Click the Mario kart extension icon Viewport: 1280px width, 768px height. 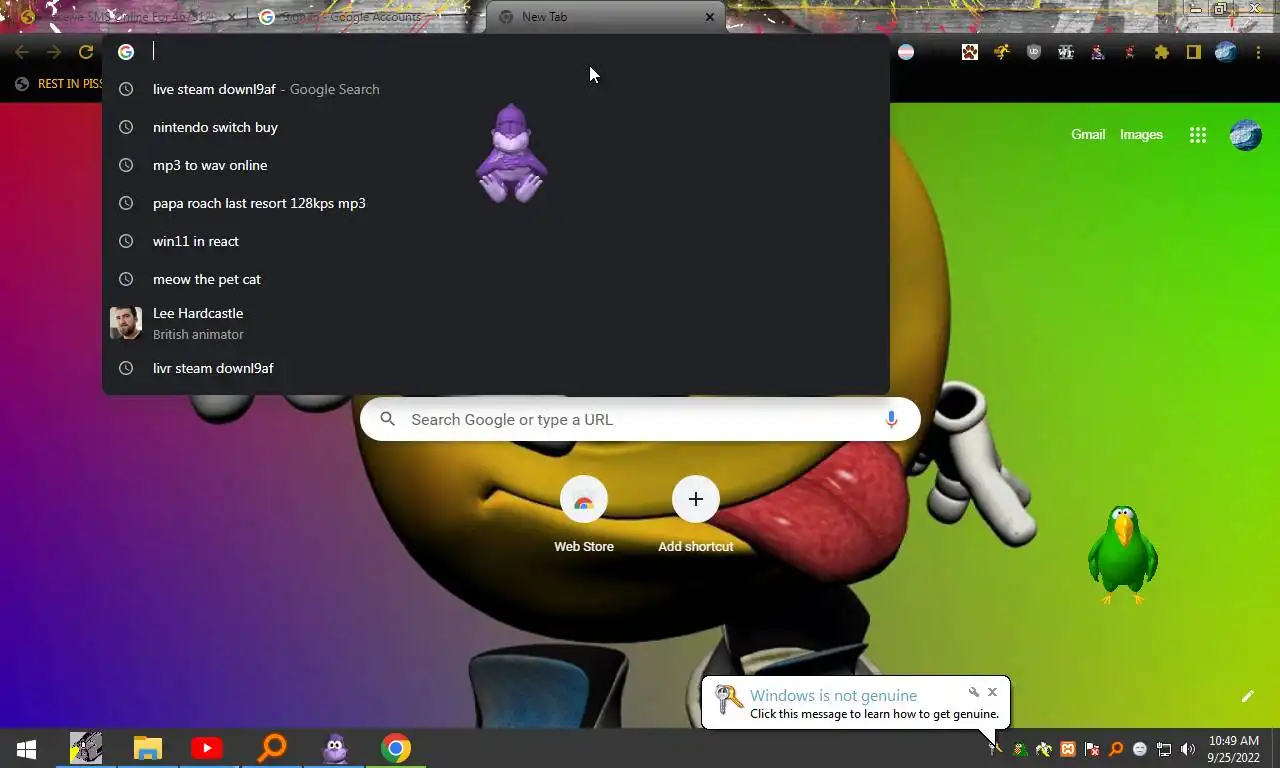1098,52
